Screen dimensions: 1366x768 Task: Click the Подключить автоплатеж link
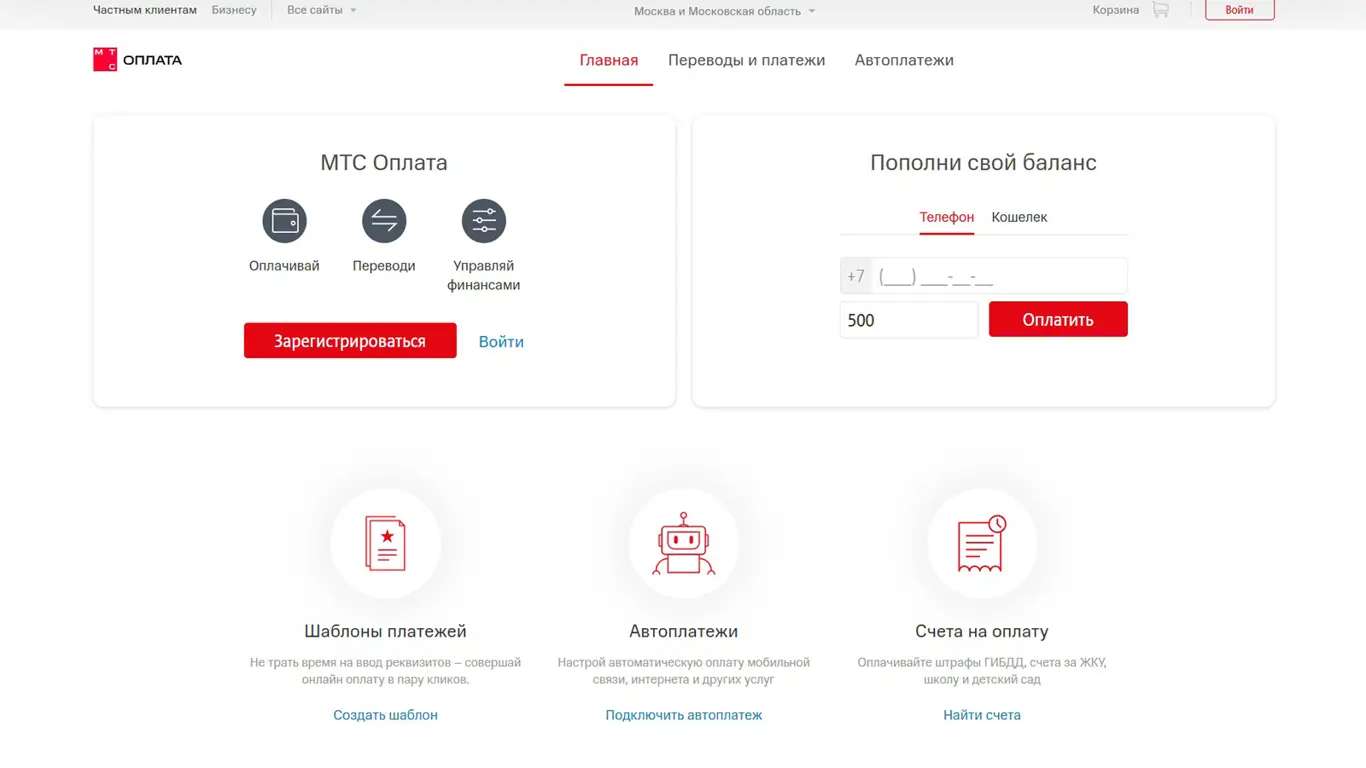pyautogui.click(x=684, y=715)
